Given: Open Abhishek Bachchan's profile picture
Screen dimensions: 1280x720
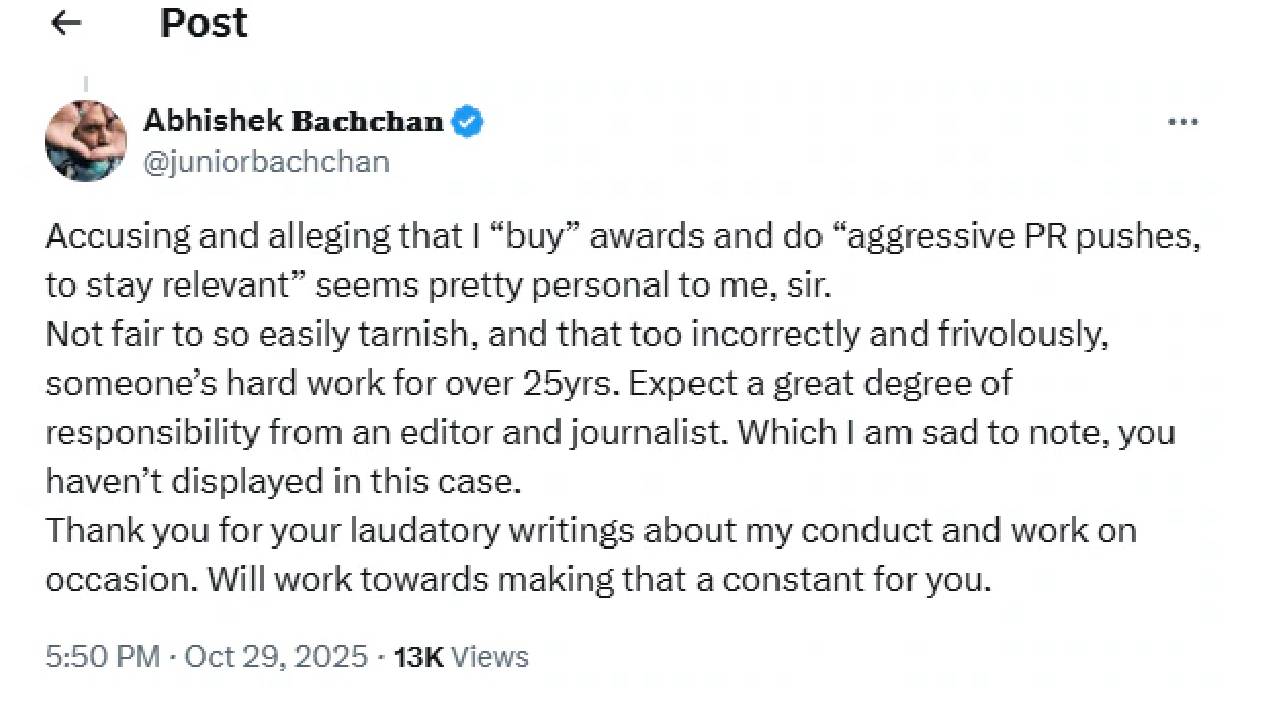Looking at the screenshot, I should 86,141.
